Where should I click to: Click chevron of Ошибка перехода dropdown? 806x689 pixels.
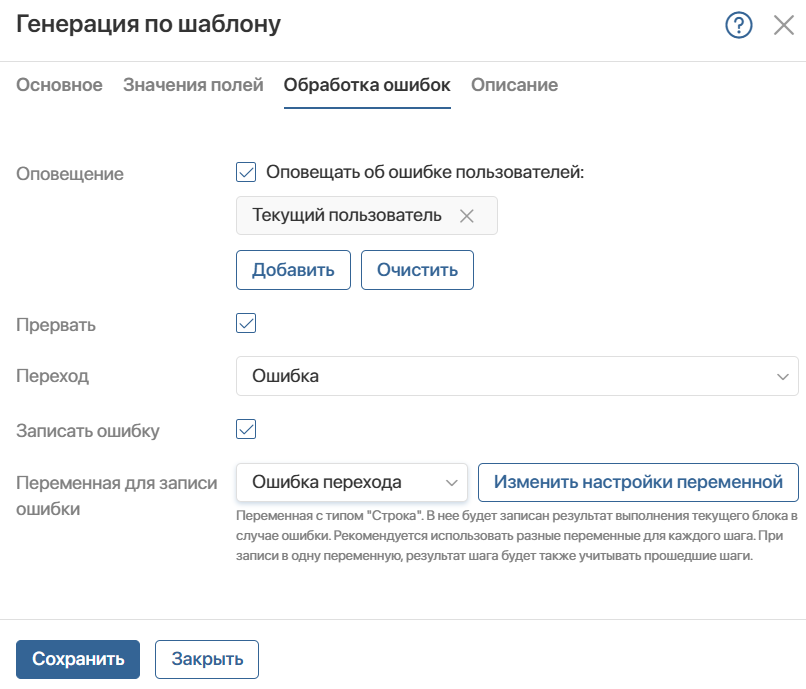coord(451,483)
